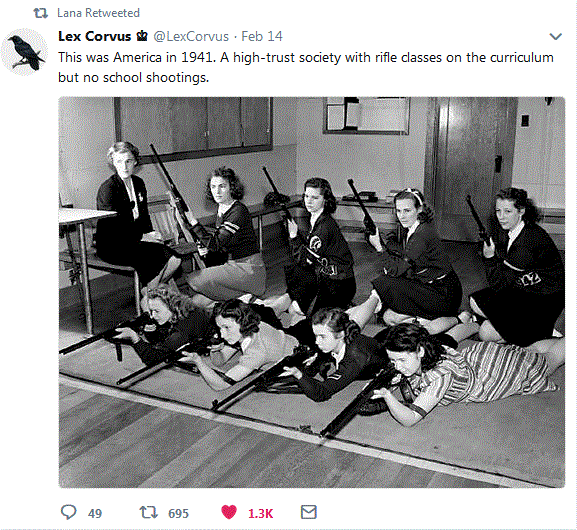Click the 695 retweets count
The width and height of the screenshot is (577, 530).
click(178, 513)
